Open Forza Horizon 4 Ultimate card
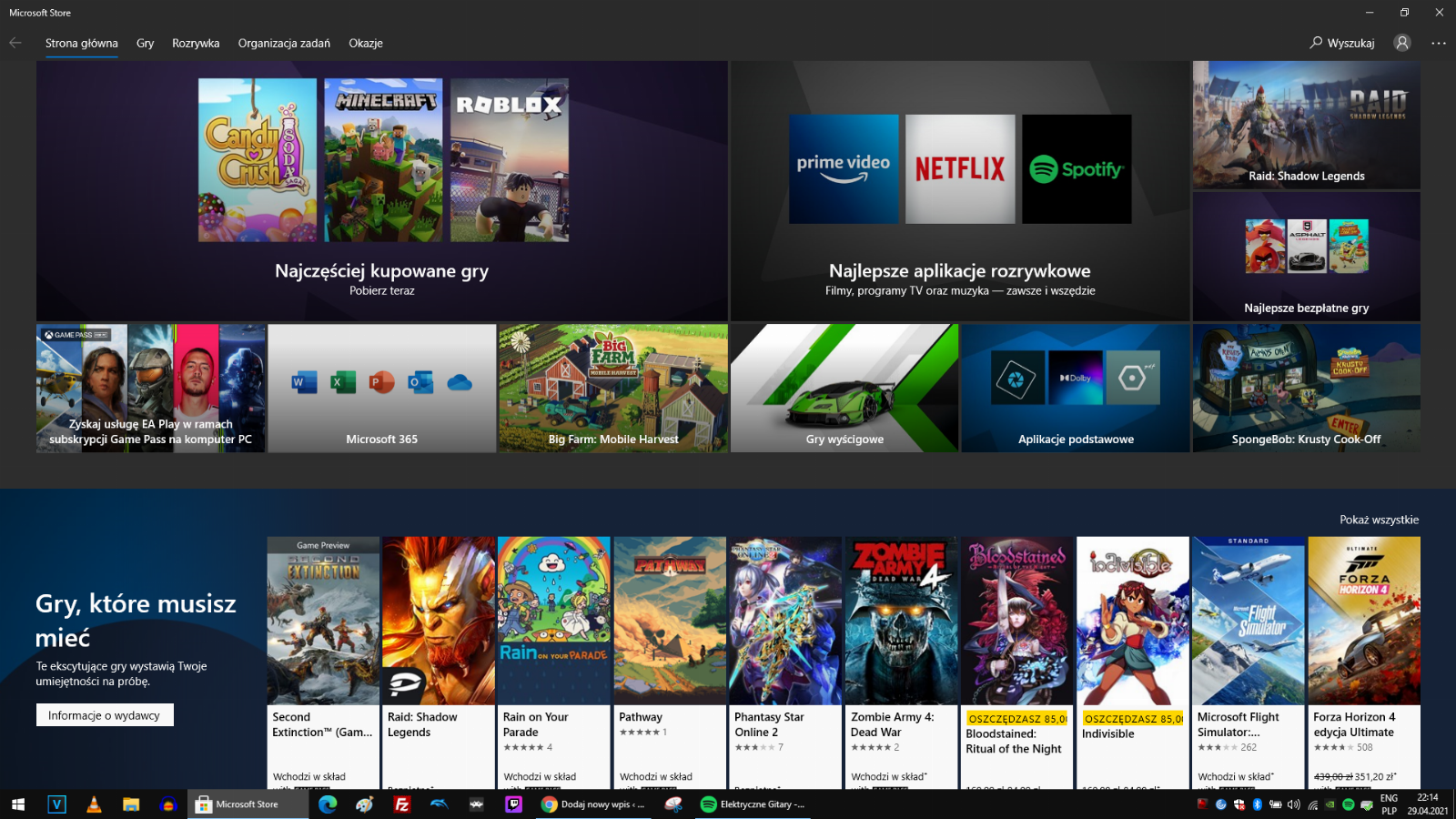Screen dimensions: 1456x819 1364,662
